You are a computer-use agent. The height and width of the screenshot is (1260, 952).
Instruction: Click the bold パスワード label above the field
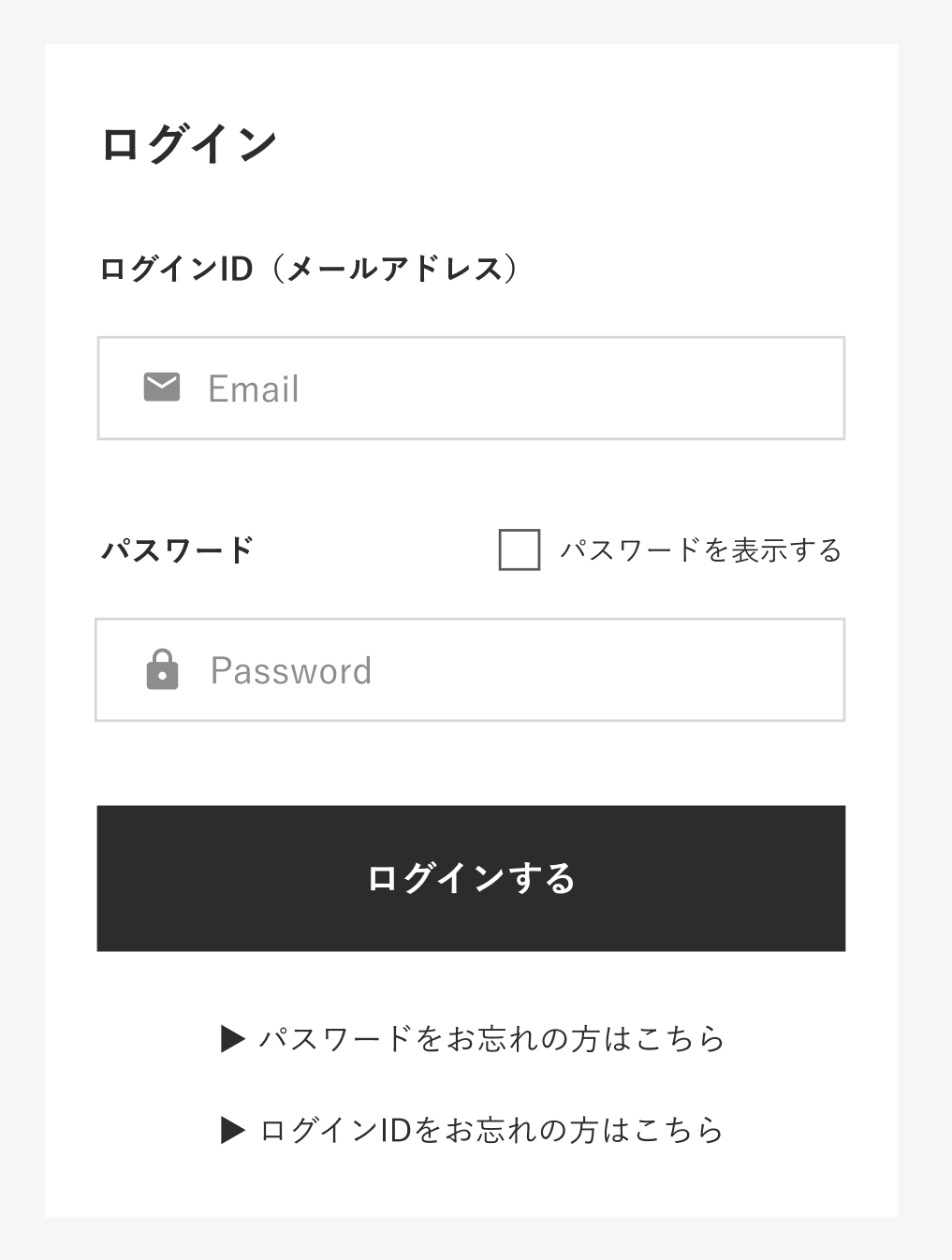tap(177, 549)
